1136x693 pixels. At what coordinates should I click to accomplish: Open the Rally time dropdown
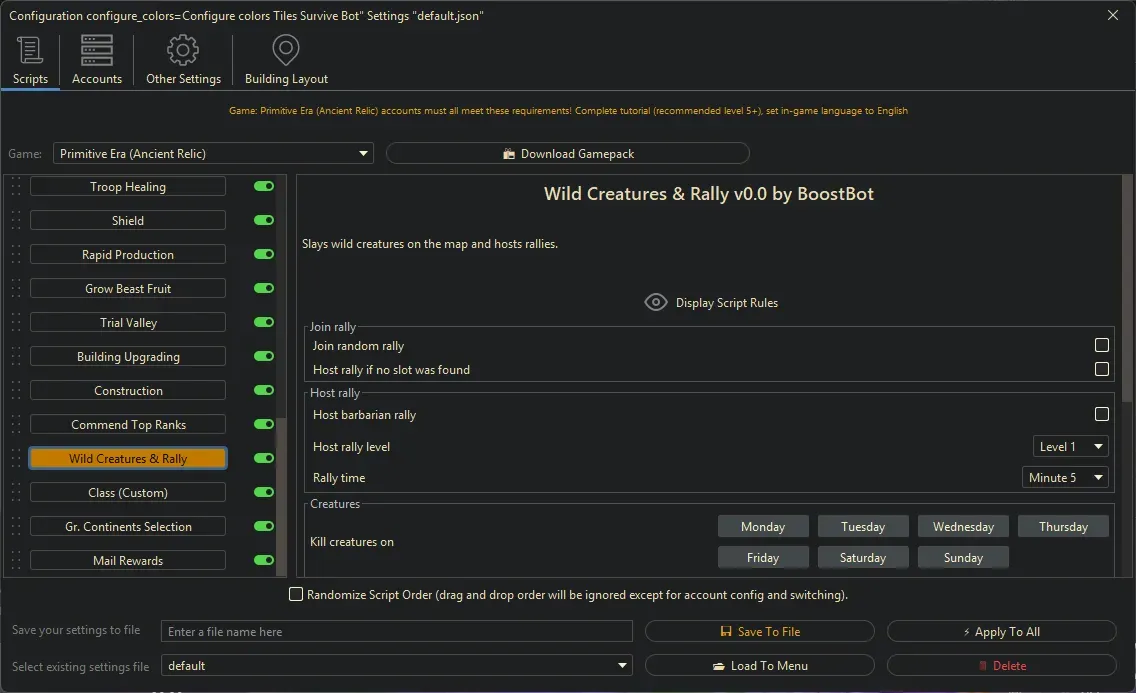1066,478
